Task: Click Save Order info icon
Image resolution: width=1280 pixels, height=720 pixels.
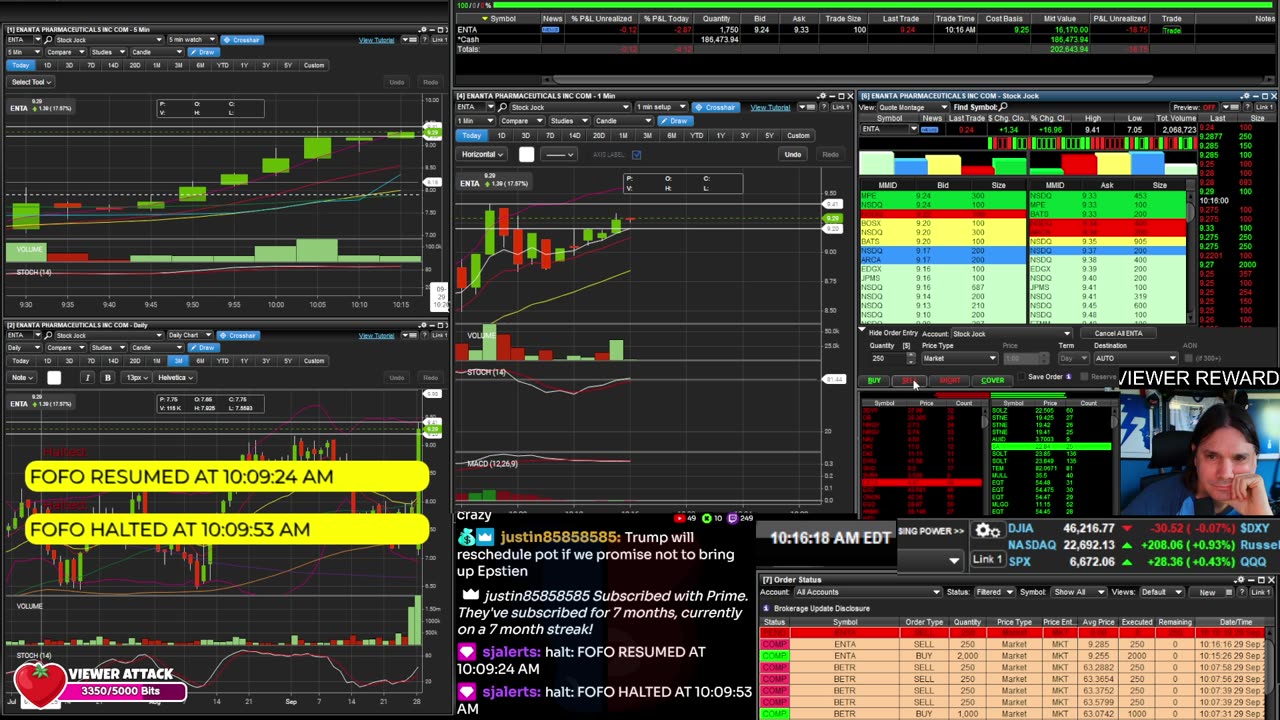Action: coord(1069,377)
